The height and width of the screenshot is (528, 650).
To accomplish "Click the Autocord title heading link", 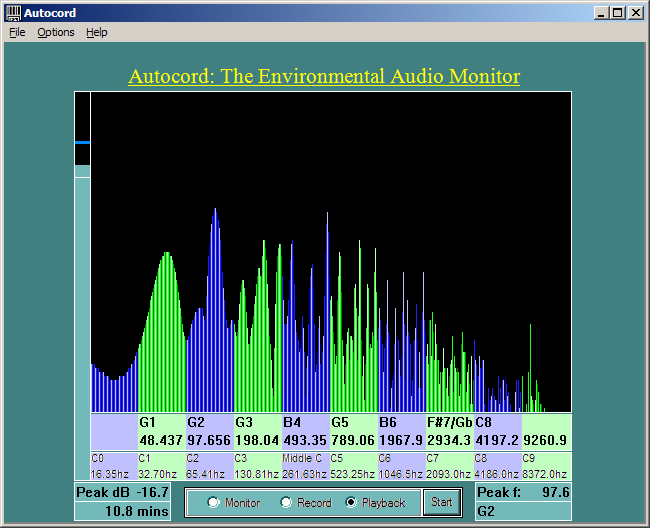I will [x=324, y=76].
